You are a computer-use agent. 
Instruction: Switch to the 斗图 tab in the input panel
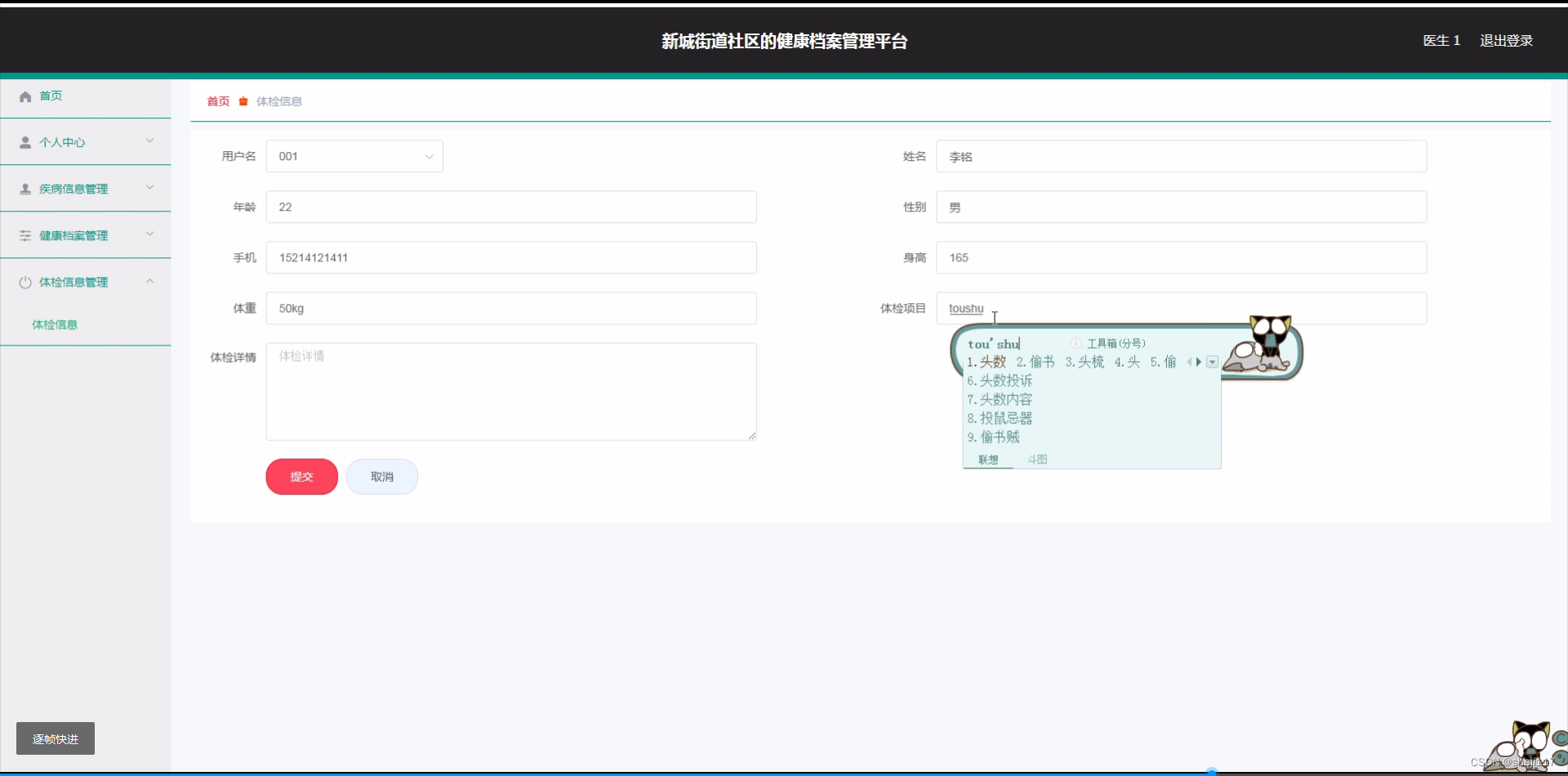point(1037,459)
